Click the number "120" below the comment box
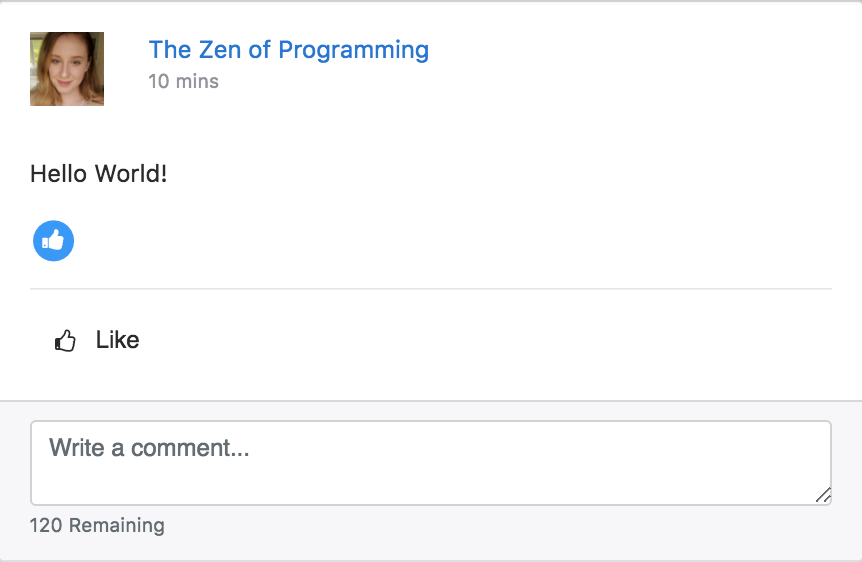862x562 pixels. 46,525
